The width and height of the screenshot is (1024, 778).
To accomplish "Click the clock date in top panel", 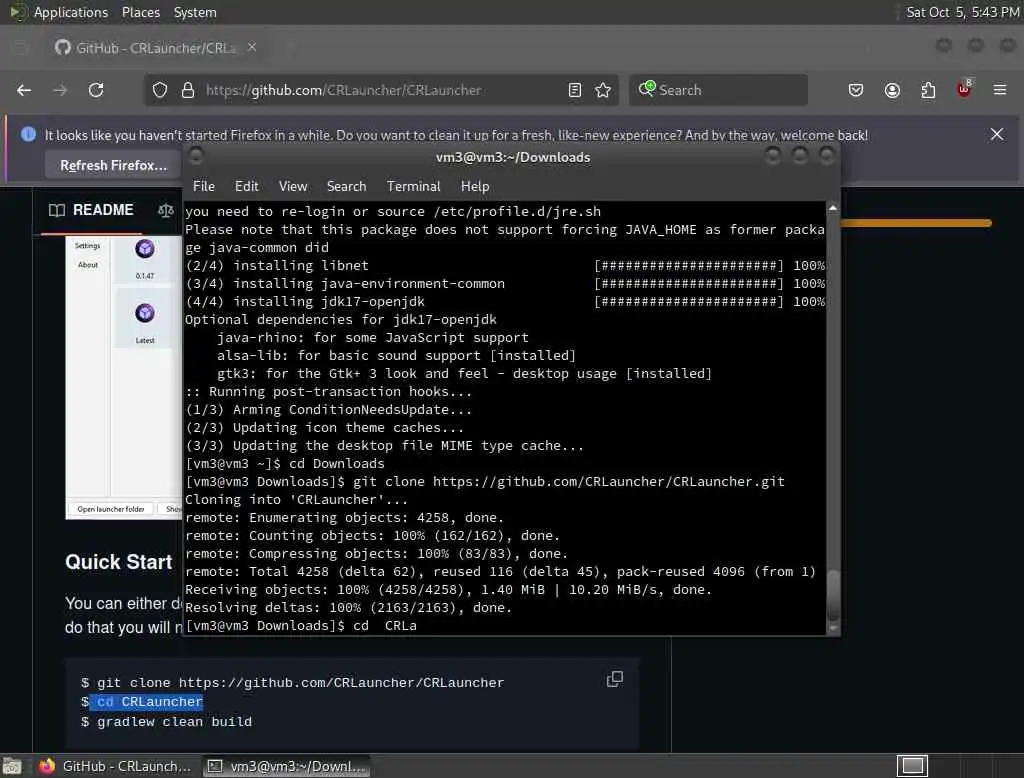I will click(963, 12).
